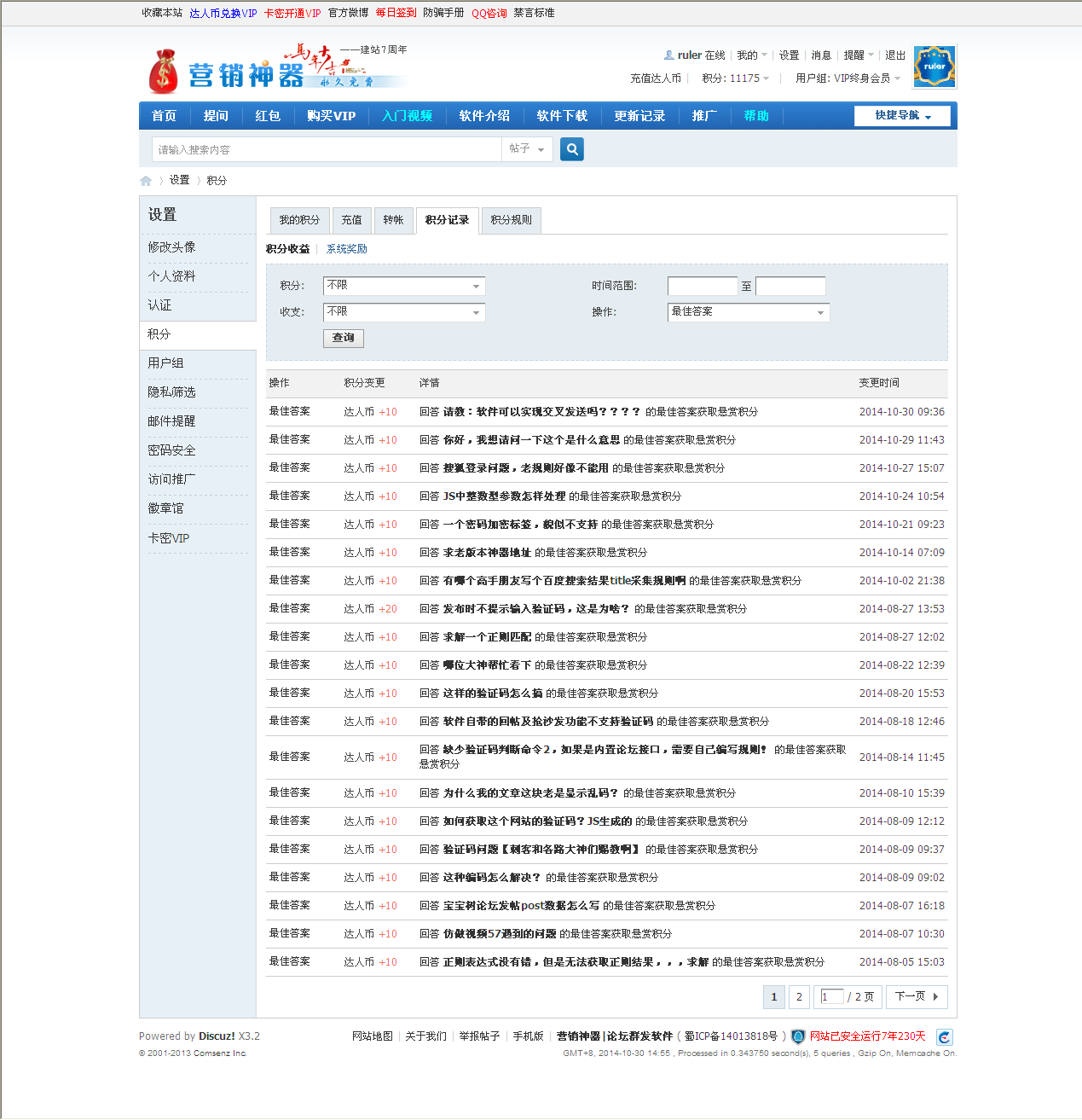Screen dimensions: 1082x1120
Task: Expand the 积分 type dropdown filter
Action: click(x=404, y=287)
